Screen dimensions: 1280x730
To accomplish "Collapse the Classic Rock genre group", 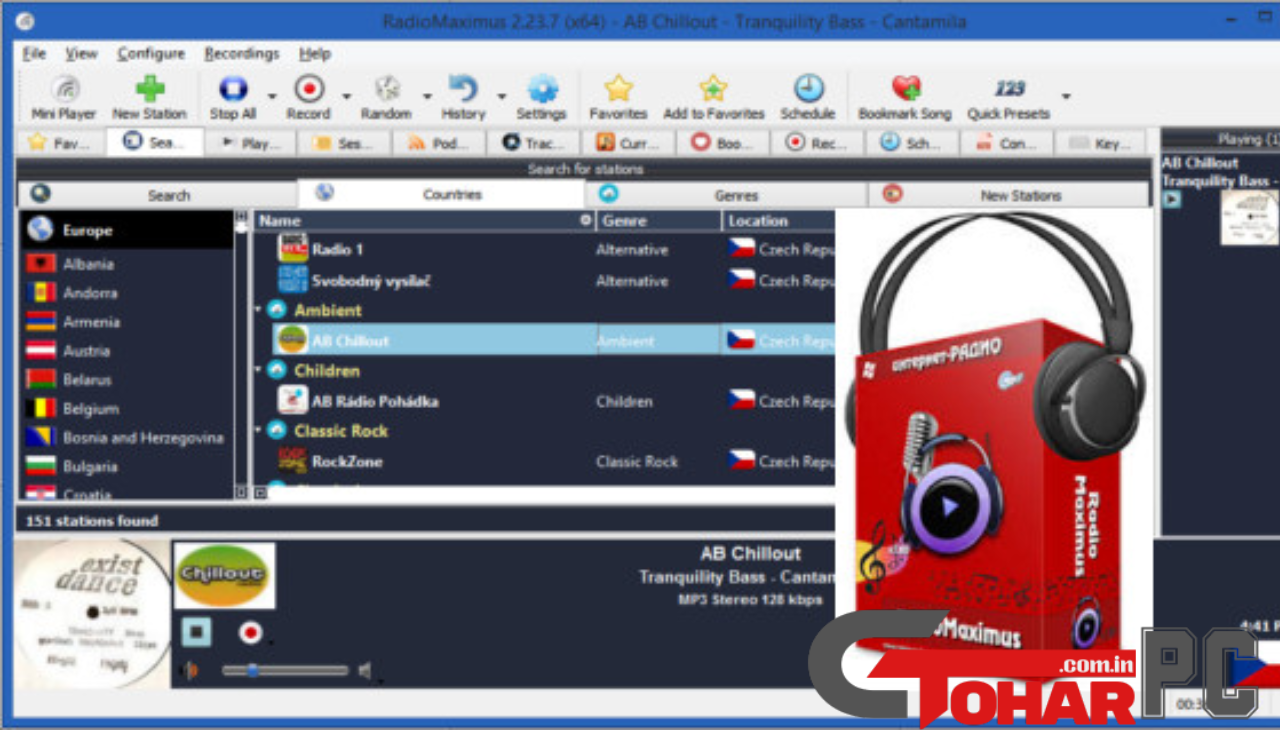I will 259,431.
